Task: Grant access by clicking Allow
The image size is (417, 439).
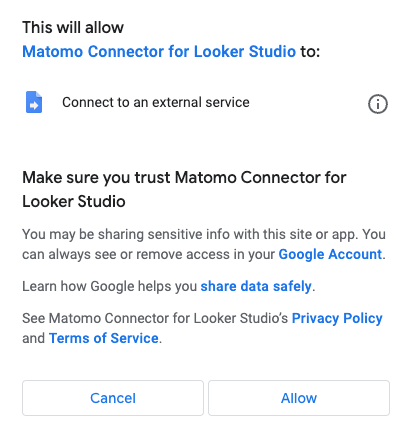Action: (299, 398)
